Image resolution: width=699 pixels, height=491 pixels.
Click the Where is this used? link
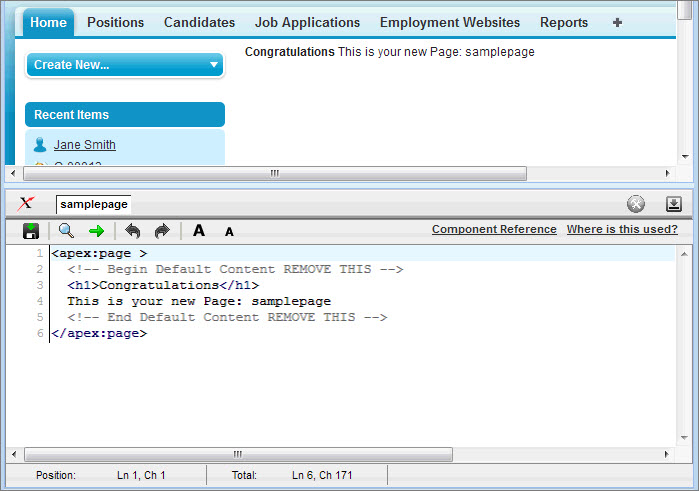click(622, 229)
